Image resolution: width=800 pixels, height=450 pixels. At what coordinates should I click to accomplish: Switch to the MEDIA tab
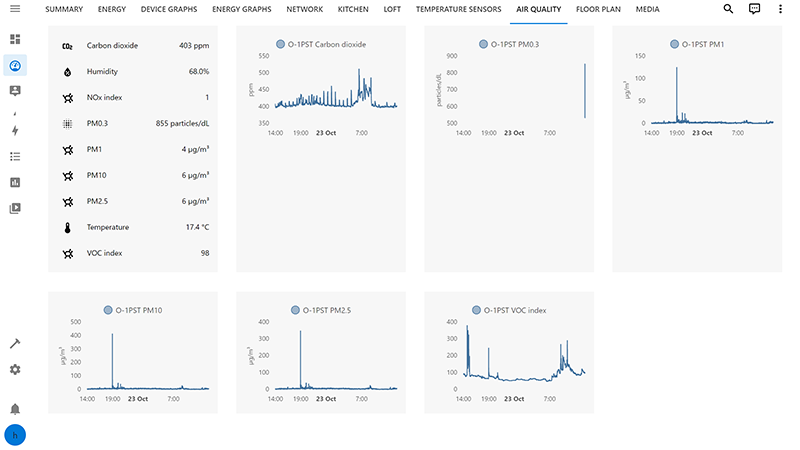(x=647, y=9)
